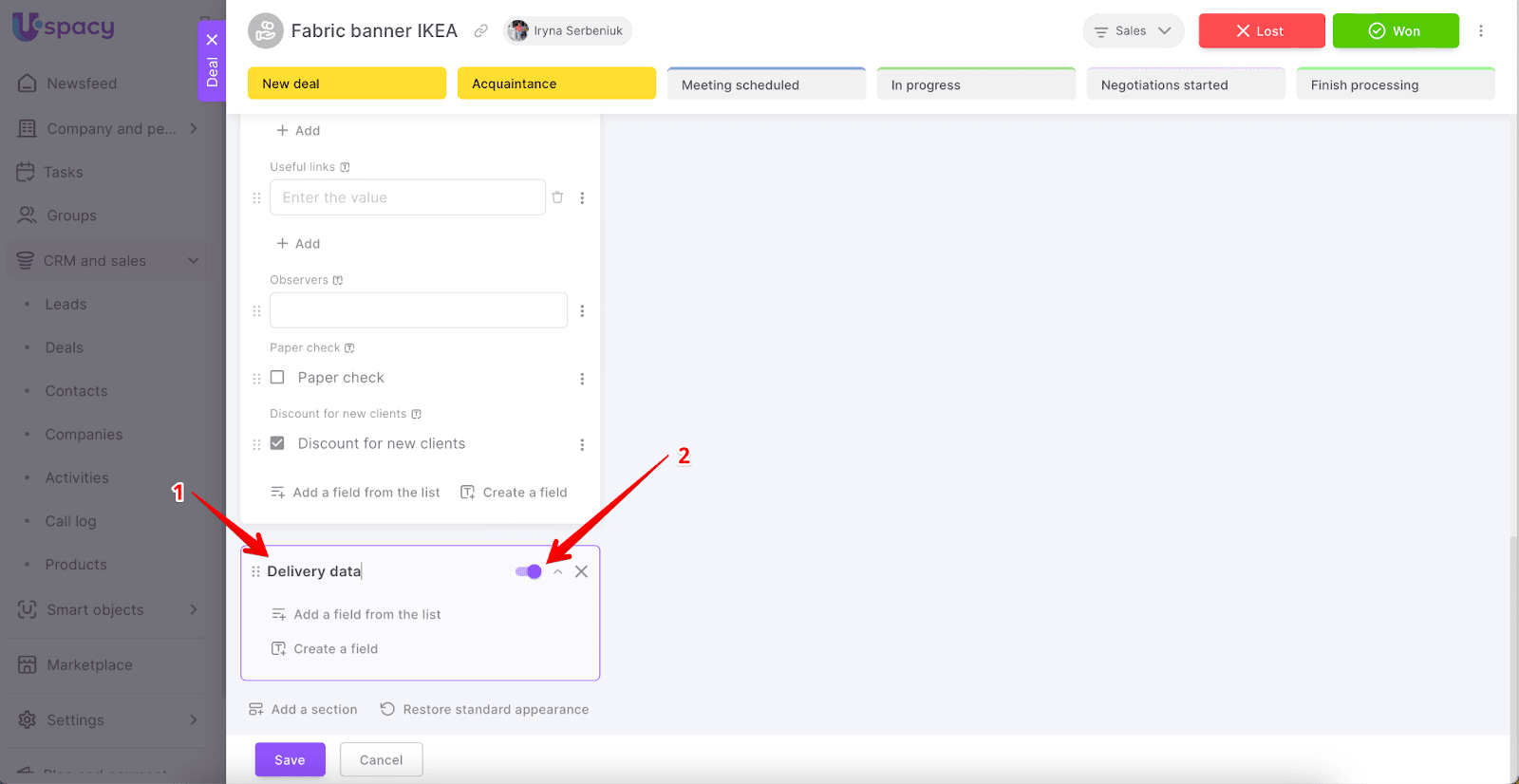This screenshot has width=1519, height=784.
Task: Open deal options kebab menu at top right
Action: point(1480,31)
